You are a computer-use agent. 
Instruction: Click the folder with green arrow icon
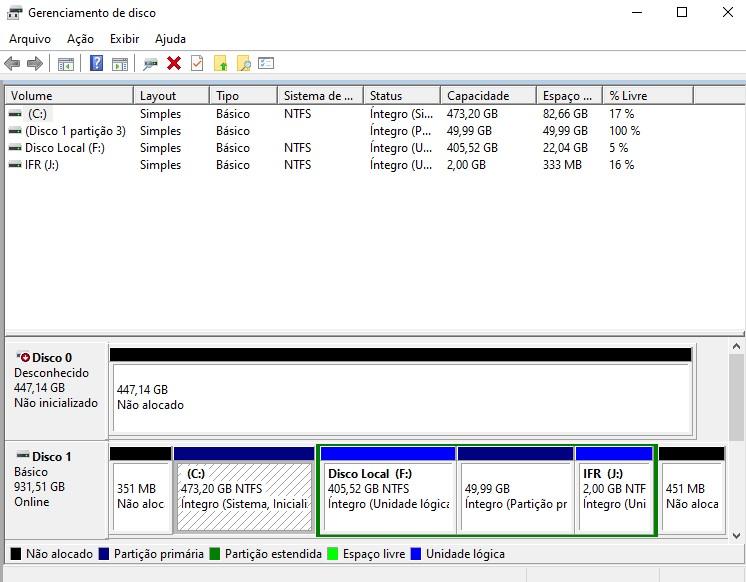pos(221,63)
